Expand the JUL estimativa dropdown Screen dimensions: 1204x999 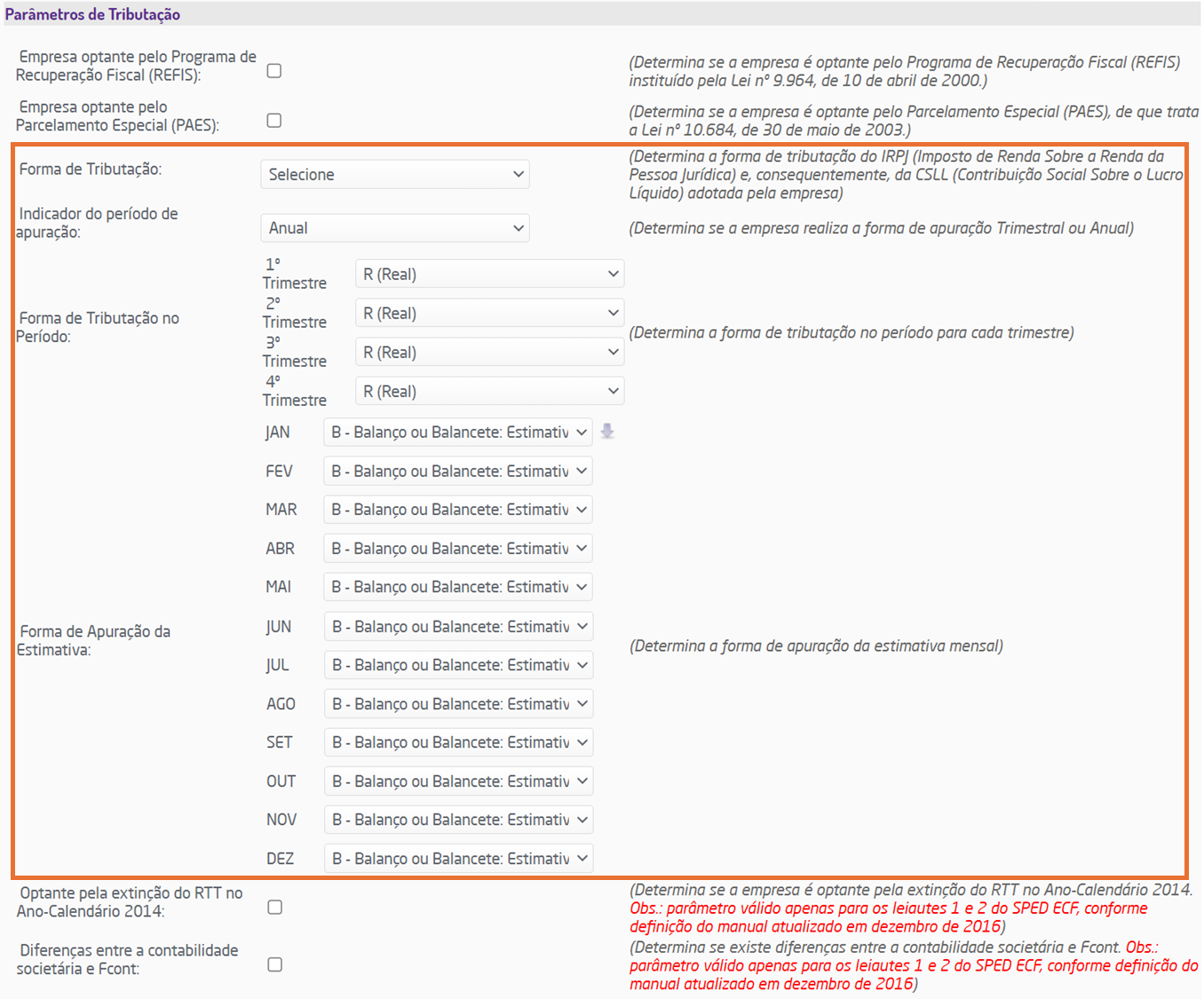[458, 664]
